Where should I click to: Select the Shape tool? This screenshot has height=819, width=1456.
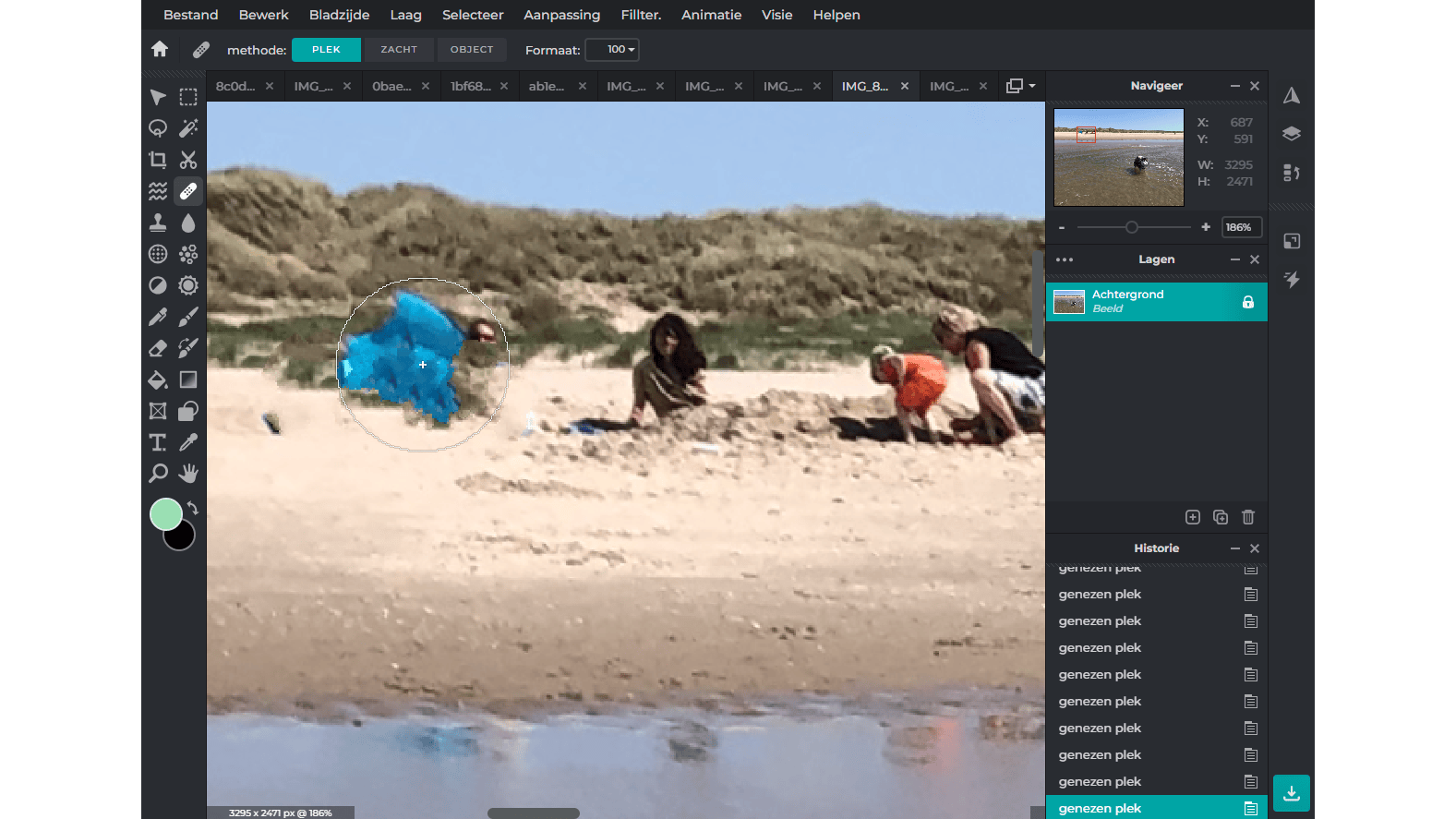click(x=188, y=411)
